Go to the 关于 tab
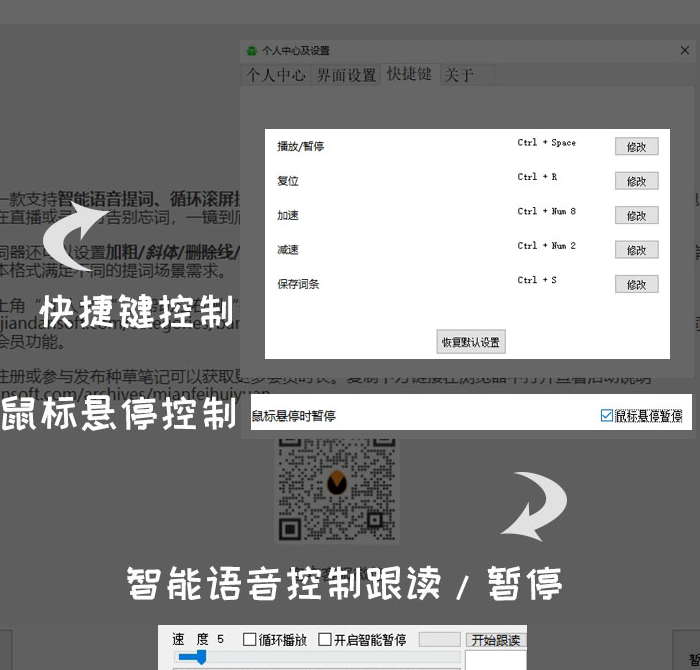Screen dimensions: 700x670 click(x=459, y=75)
